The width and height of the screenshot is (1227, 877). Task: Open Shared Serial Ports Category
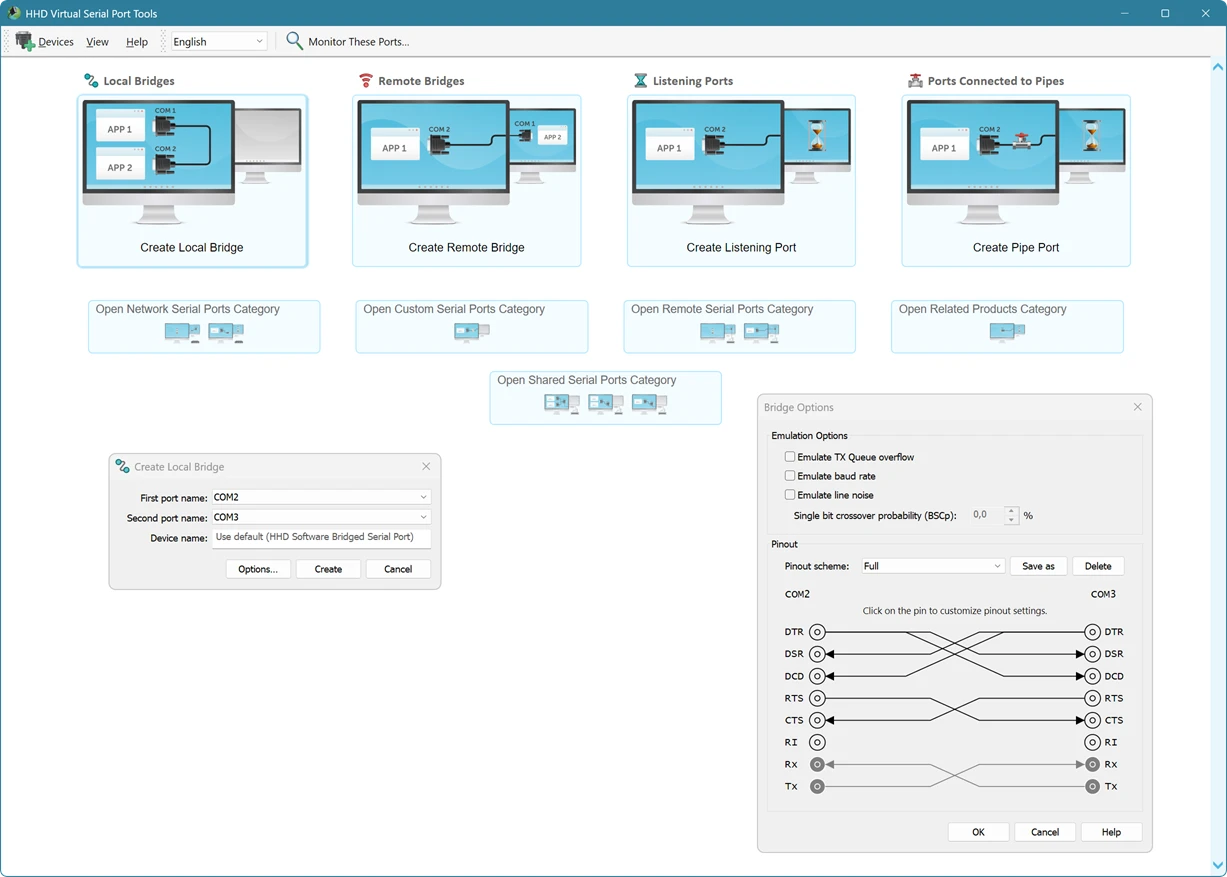tap(605, 397)
